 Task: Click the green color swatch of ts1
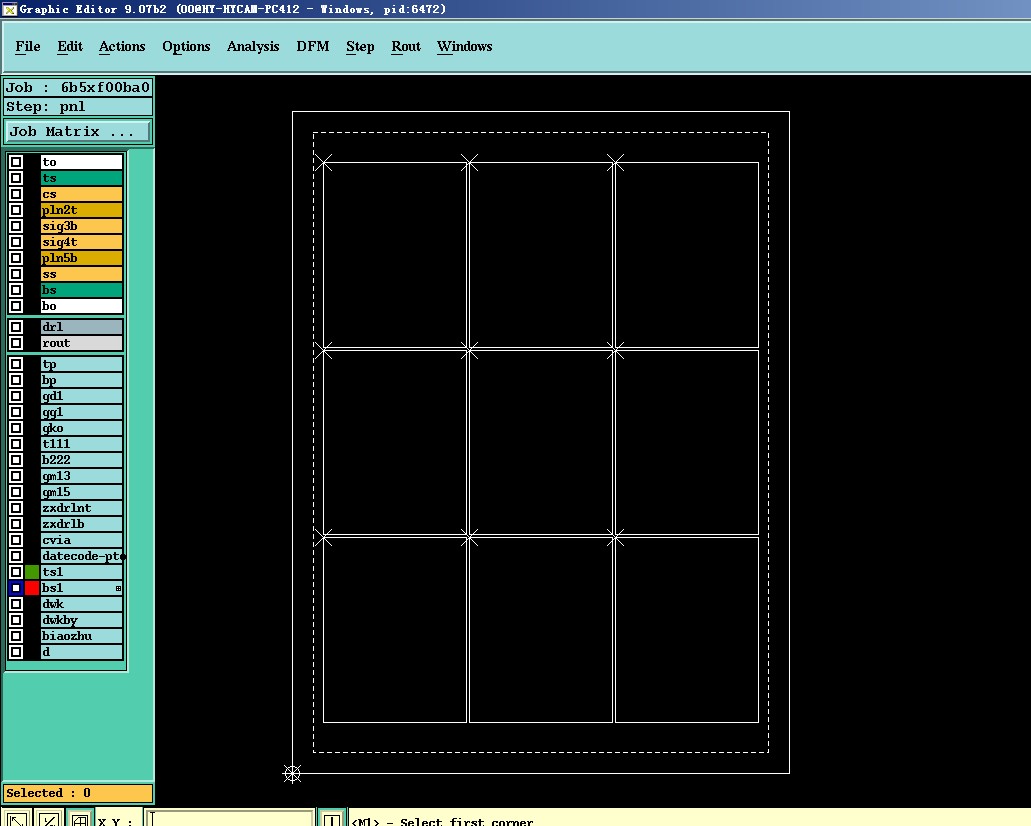(32, 571)
